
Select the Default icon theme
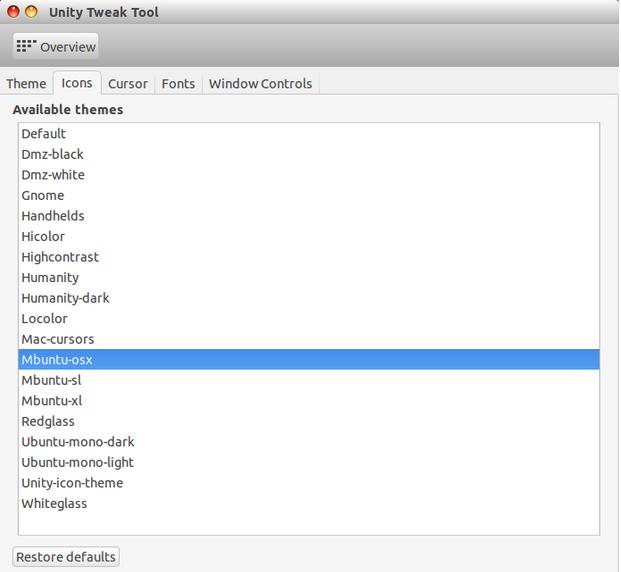pyautogui.click(x=44, y=134)
